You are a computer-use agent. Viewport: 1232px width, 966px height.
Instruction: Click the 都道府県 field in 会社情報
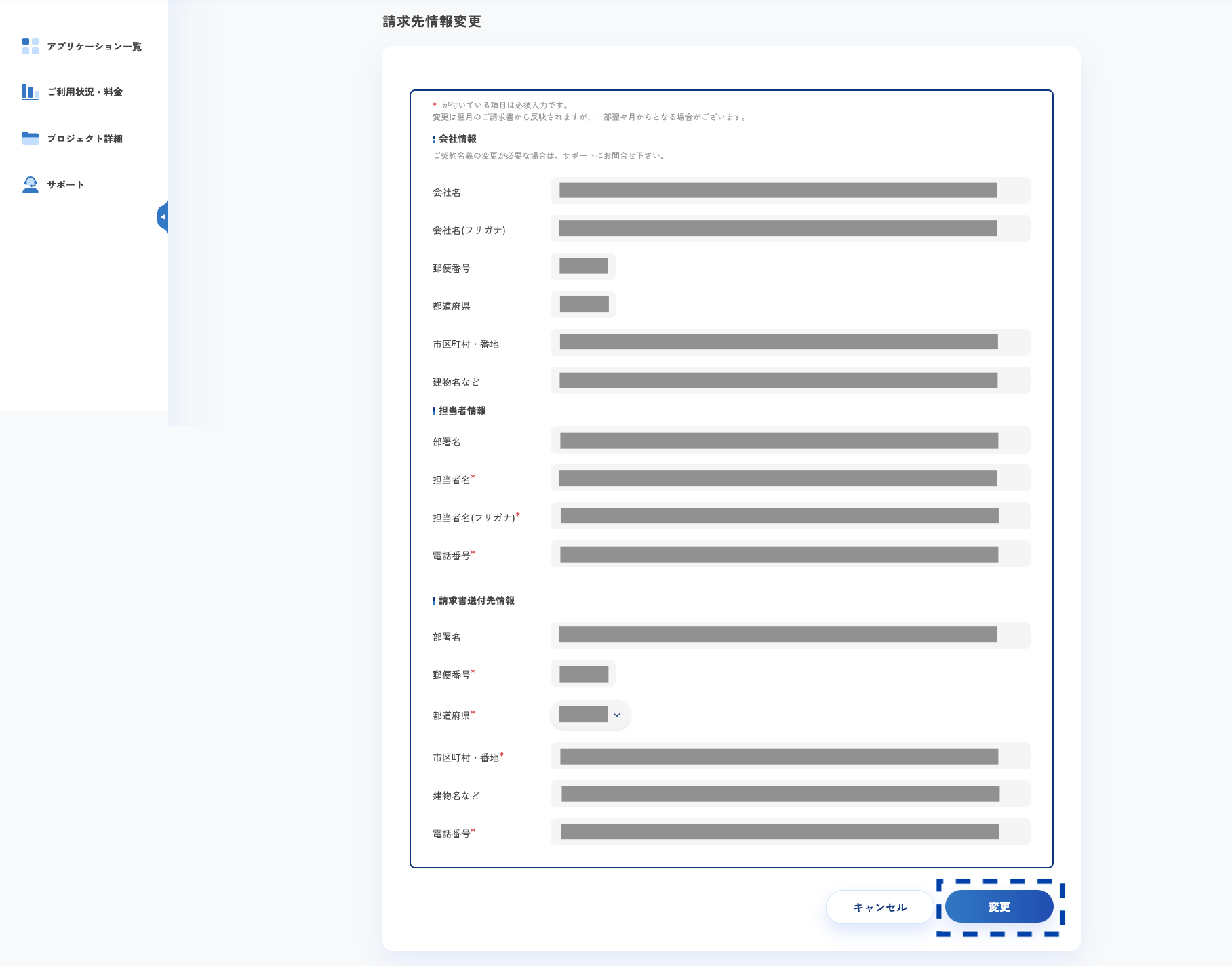click(x=583, y=304)
